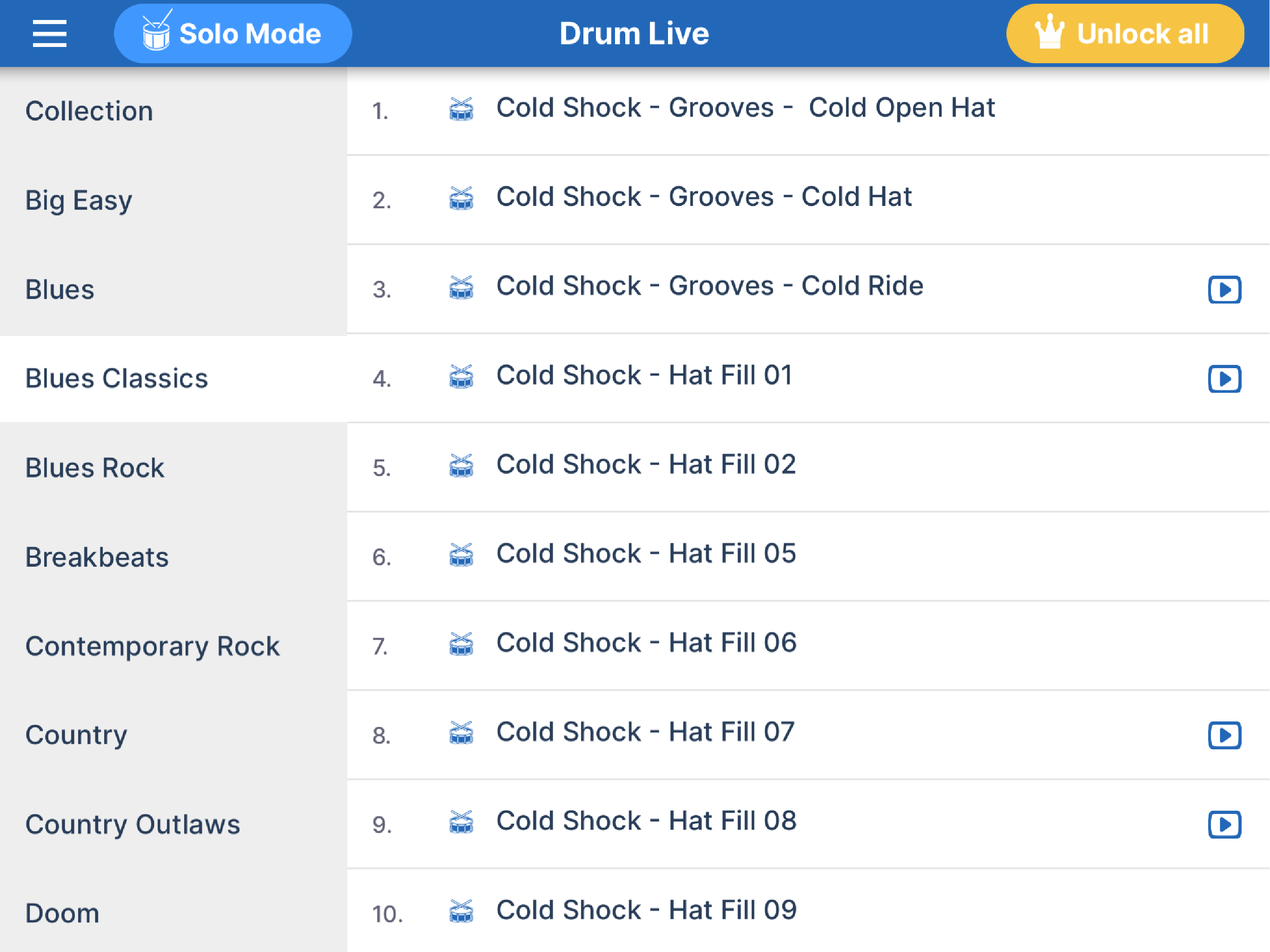Select the Cold Shock Hat Fill 05 track

pos(646,554)
